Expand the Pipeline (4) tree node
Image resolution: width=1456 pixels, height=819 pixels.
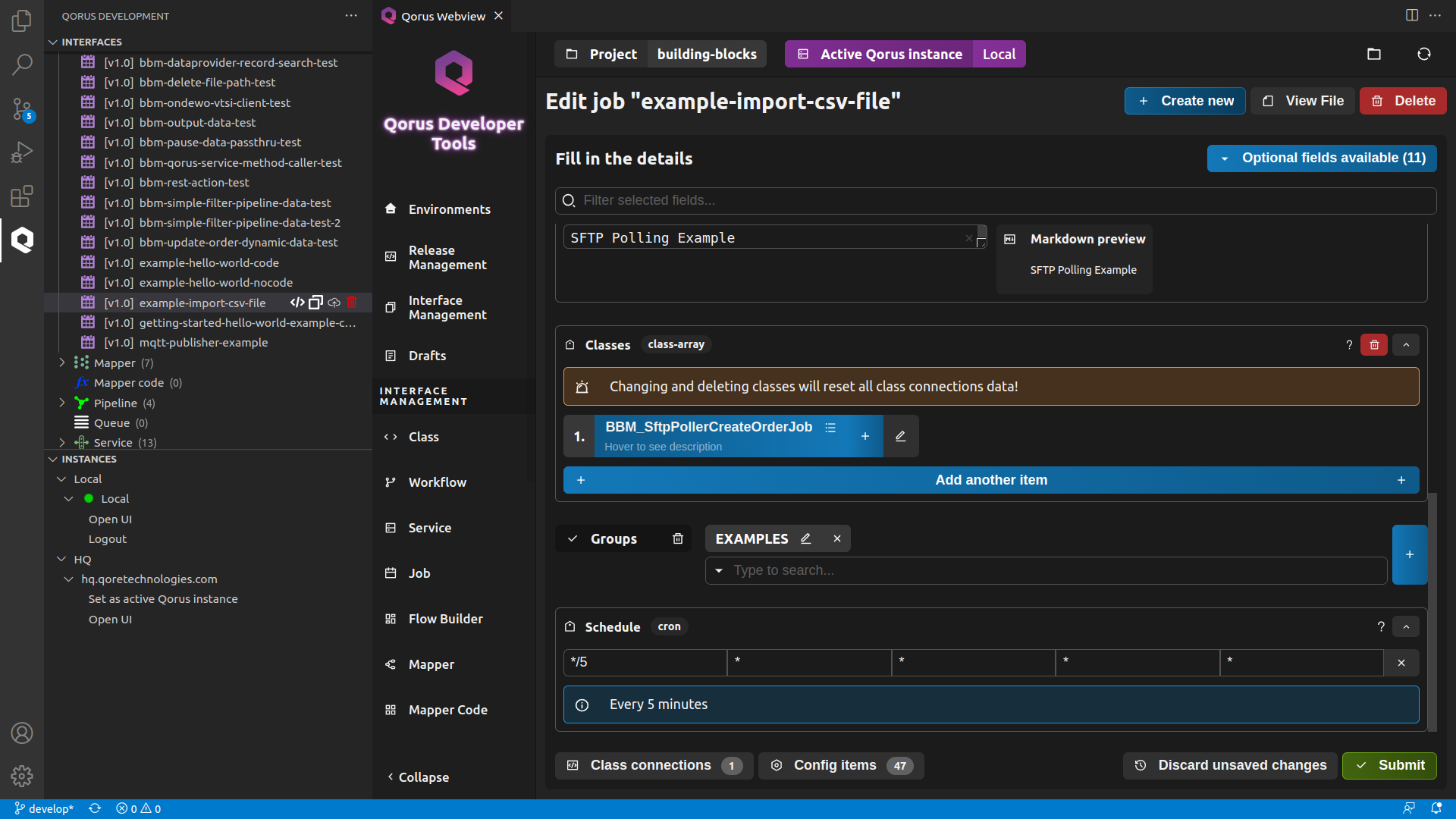coord(62,403)
